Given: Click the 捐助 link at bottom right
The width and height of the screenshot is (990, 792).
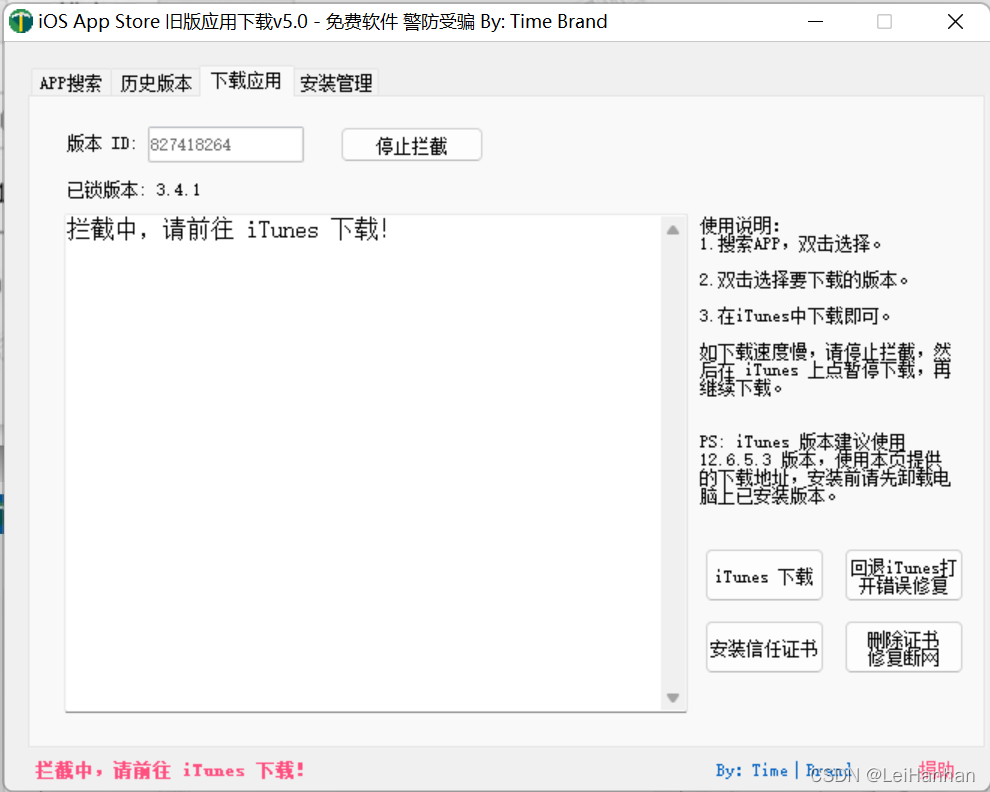Looking at the screenshot, I should [936, 769].
